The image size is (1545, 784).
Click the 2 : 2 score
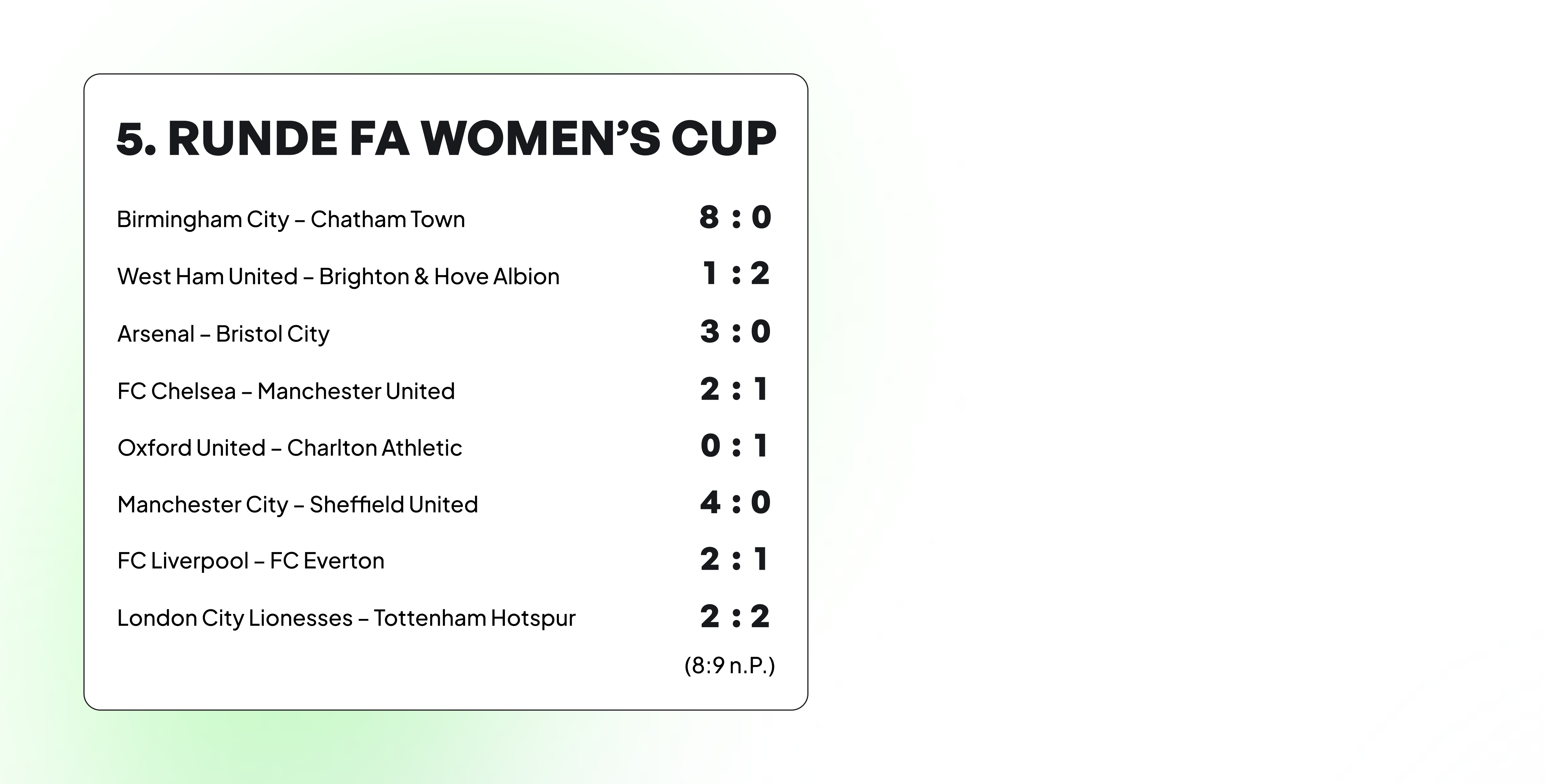[735, 616]
